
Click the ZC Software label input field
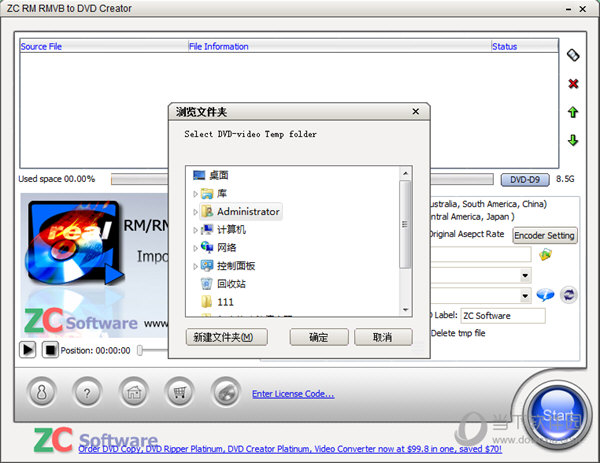(x=503, y=316)
